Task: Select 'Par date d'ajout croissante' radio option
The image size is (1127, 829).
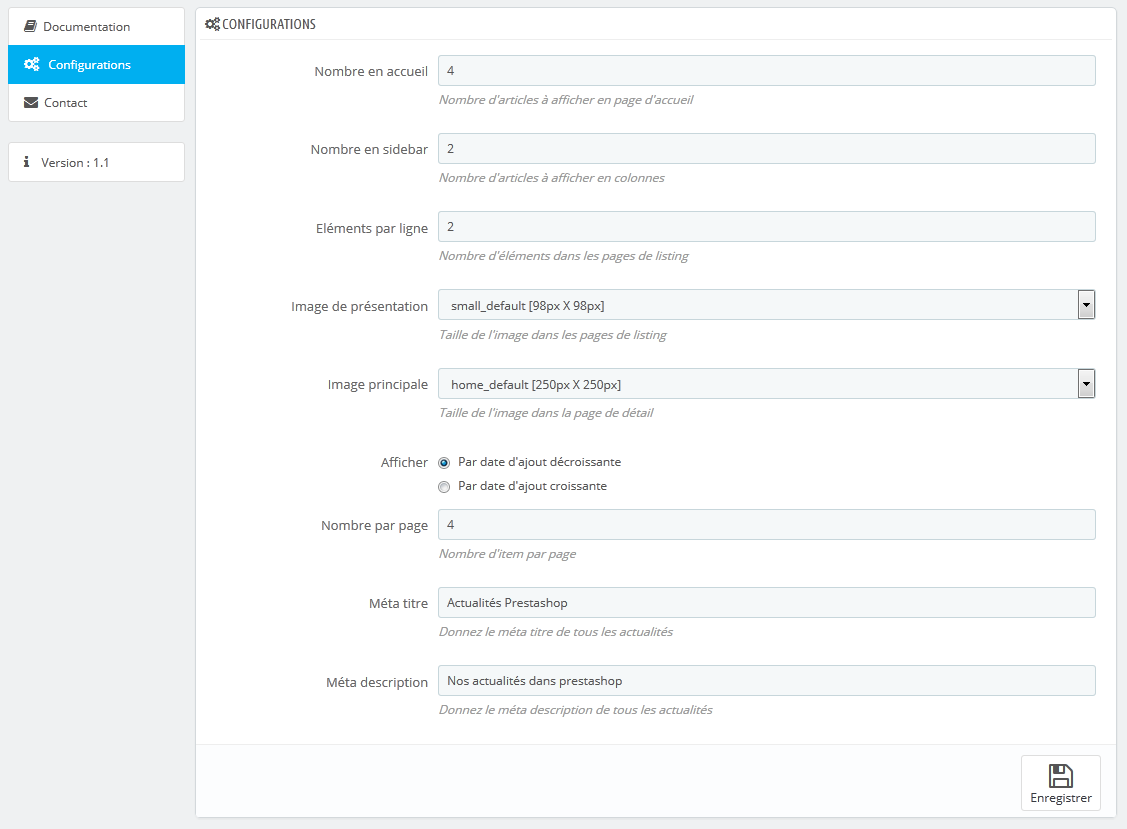Action: pyautogui.click(x=444, y=487)
